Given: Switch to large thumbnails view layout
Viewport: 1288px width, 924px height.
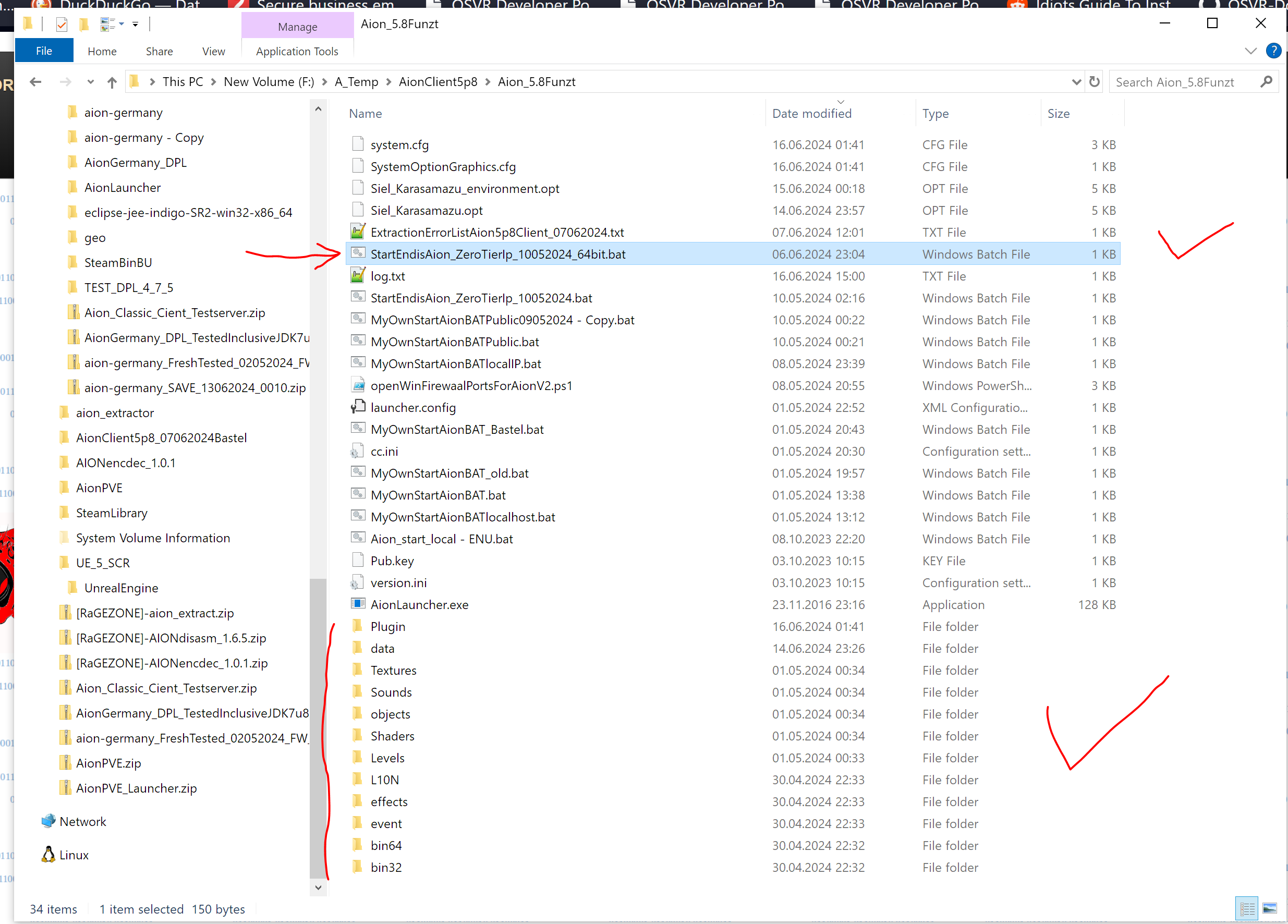Looking at the screenshot, I should tap(1269, 909).
